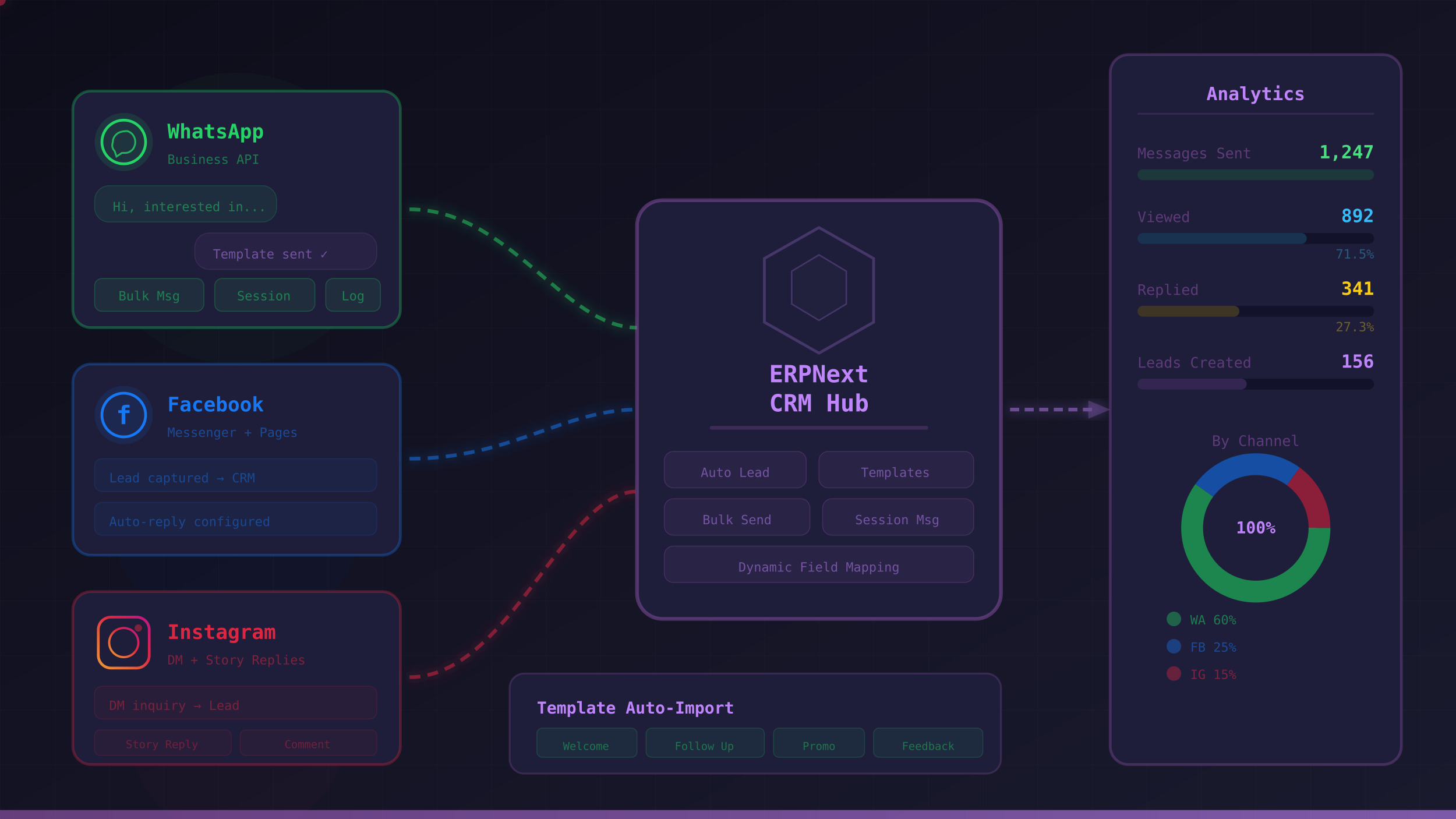The image size is (1456, 819).
Task: Click the Bulk Msg button in WhatsApp card
Action: pyautogui.click(x=149, y=295)
